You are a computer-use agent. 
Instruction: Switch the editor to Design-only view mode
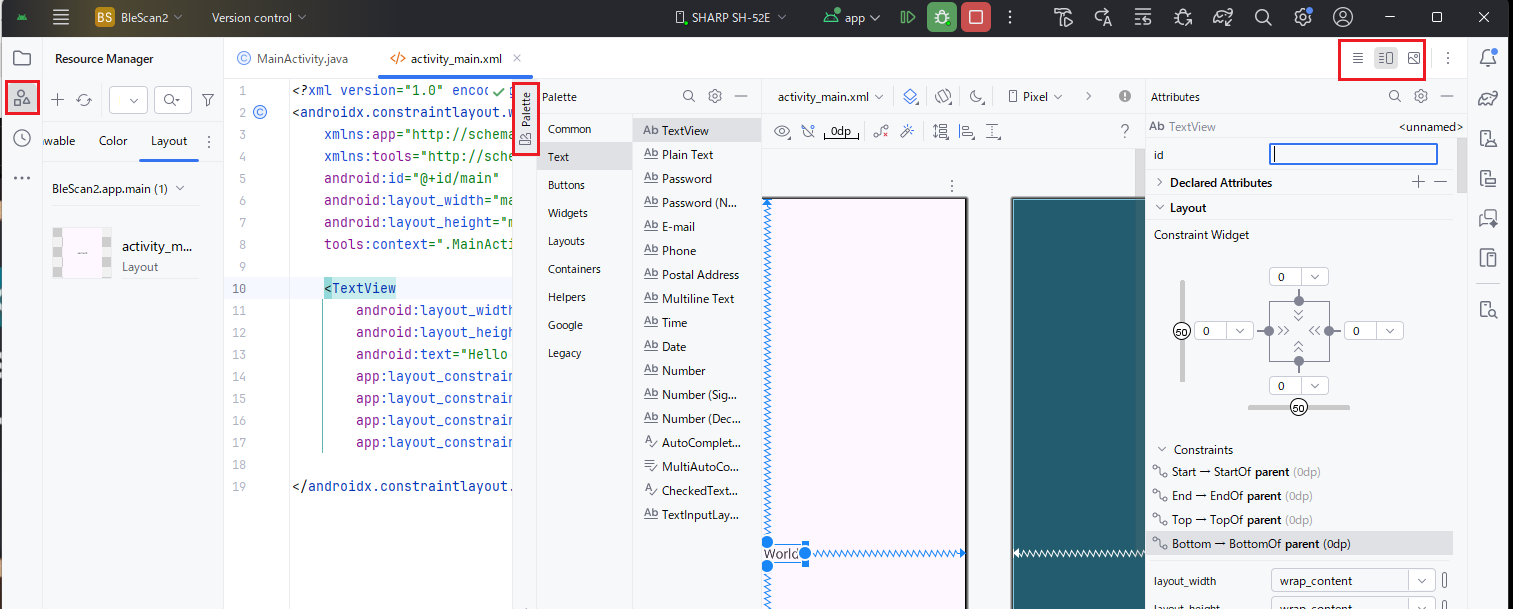pyautogui.click(x=1413, y=58)
